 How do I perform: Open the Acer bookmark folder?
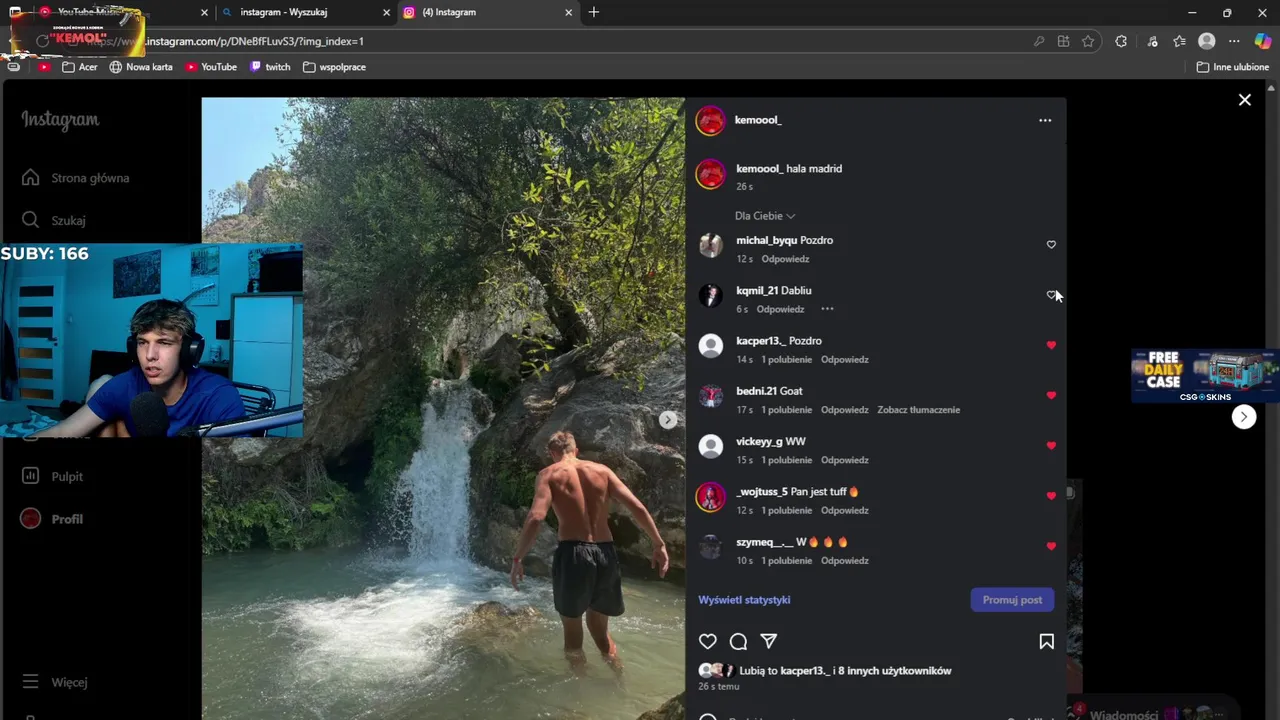pos(80,67)
